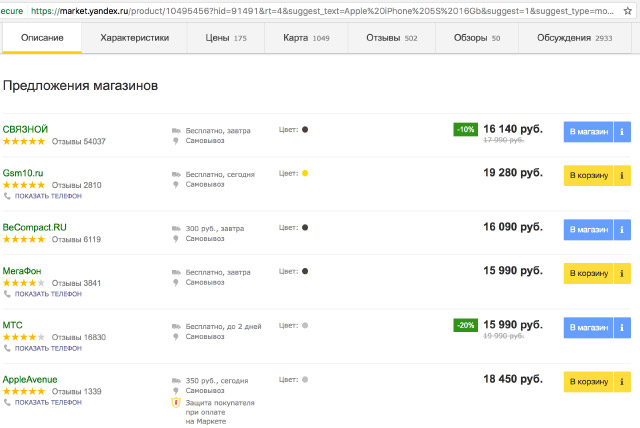Bookmark the page with the star icon
This screenshot has height=428, width=640.
[628, 11]
